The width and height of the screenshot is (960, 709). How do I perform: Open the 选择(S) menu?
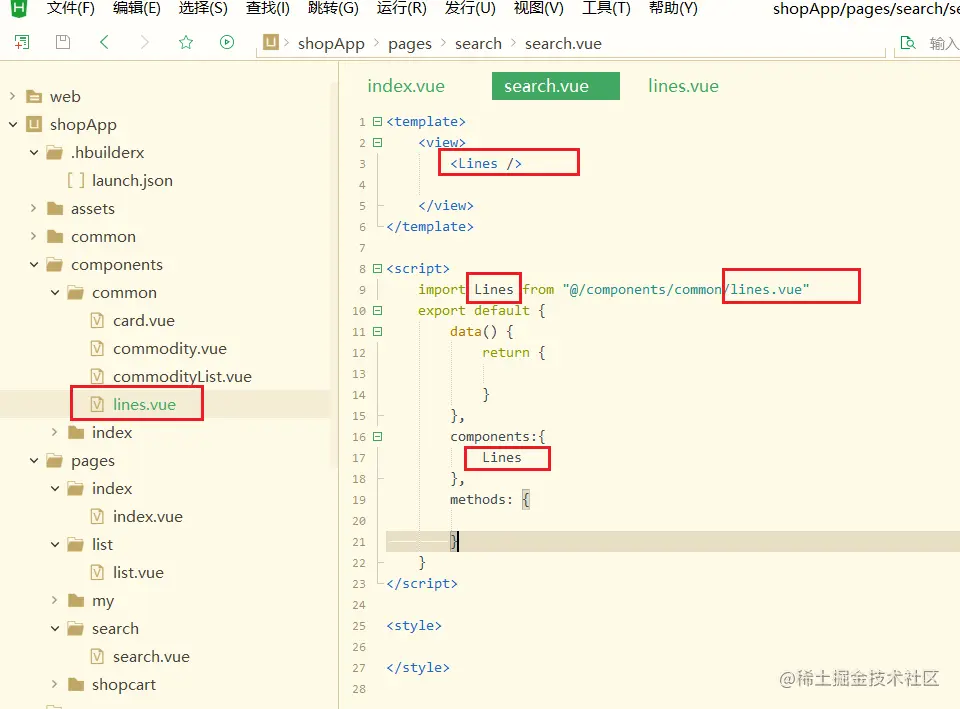[203, 9]
